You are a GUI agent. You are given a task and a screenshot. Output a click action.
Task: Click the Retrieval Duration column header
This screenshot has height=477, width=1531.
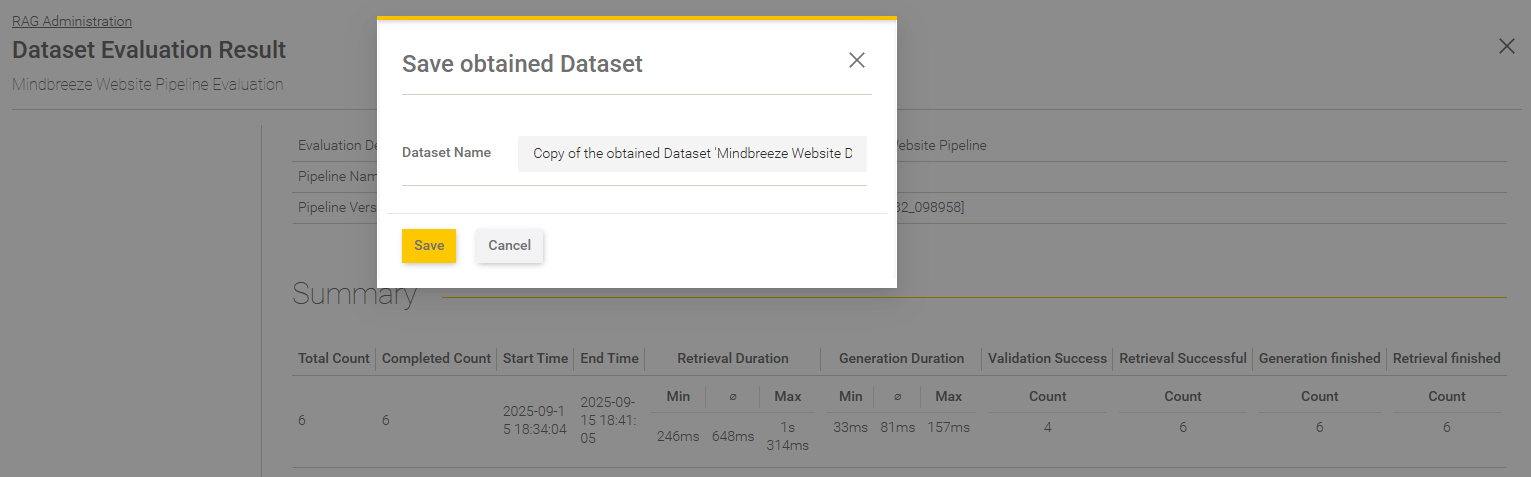click(732, 358)
